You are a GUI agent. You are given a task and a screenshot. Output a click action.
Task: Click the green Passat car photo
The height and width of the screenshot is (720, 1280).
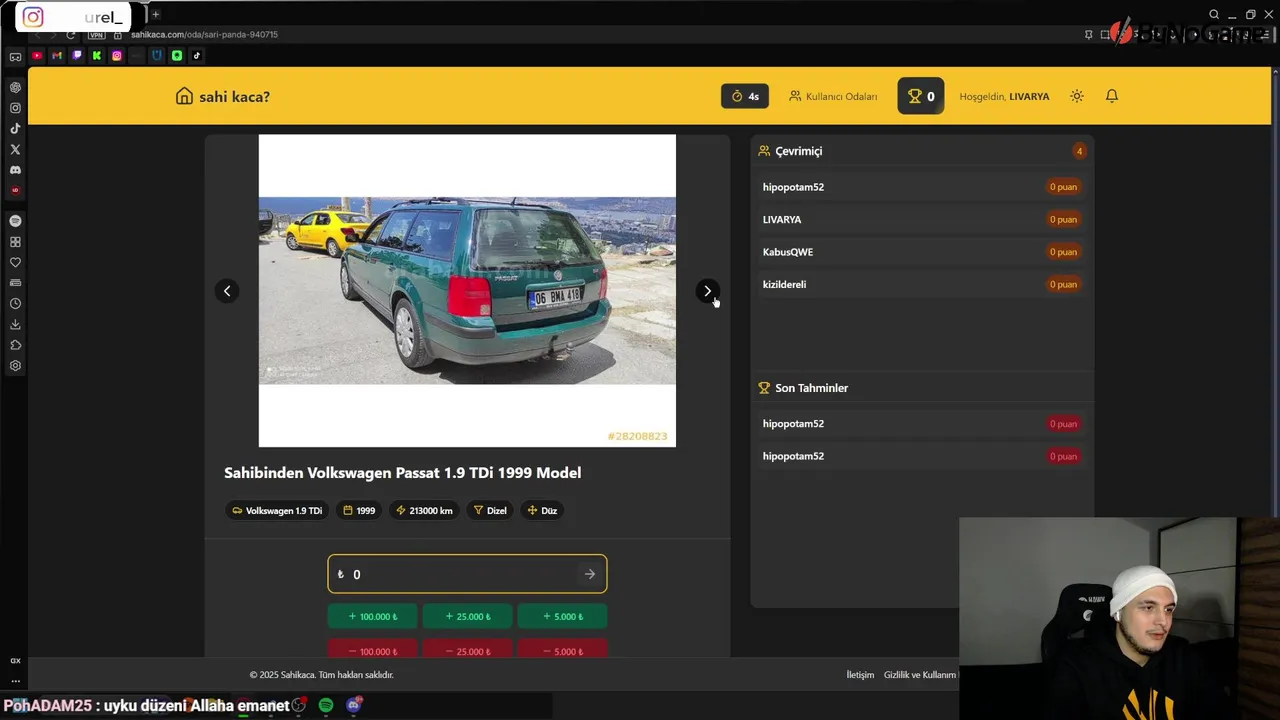[467, 290]
